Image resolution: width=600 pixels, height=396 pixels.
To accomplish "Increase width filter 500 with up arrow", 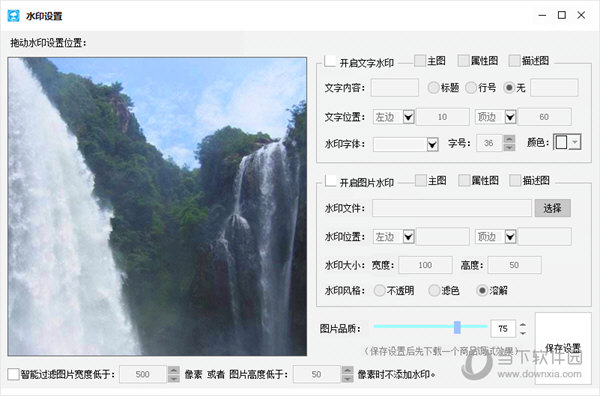I will pos(173,370).
